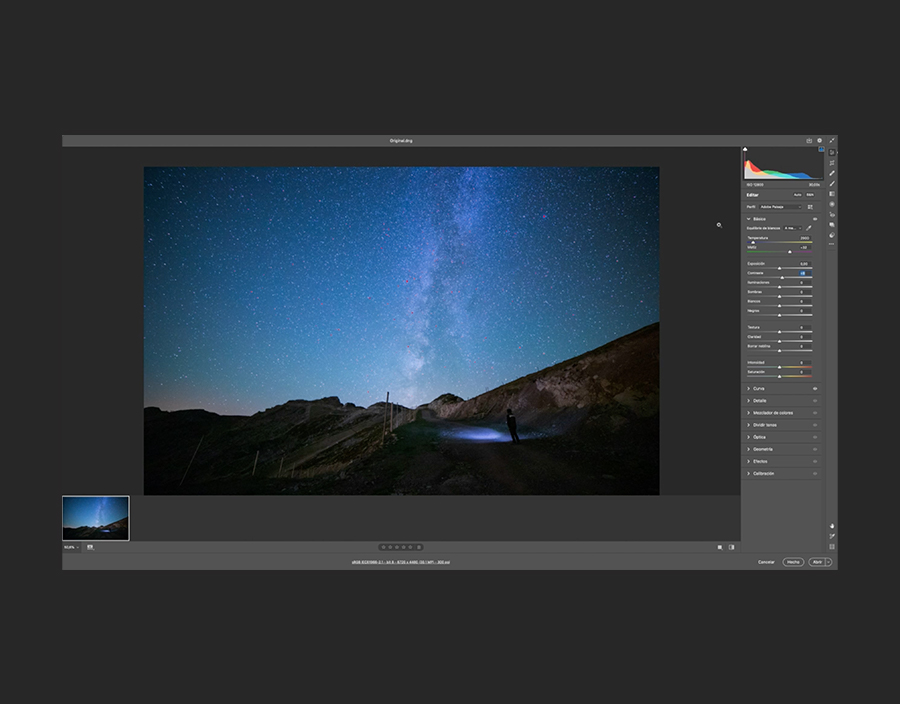Open the three-dot More options icon
This screenshot has height=704, width=900.
[832, 244]
